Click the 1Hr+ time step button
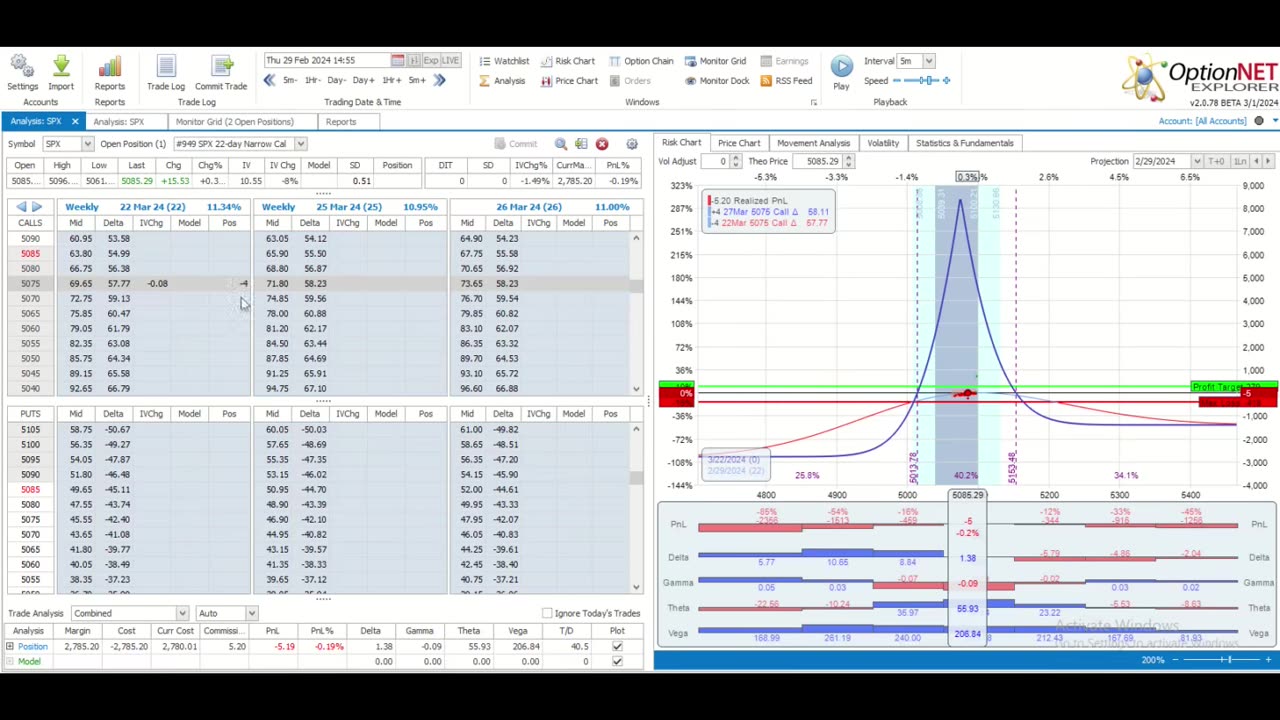Viewport: 1280px width, 720px height. 391,80
